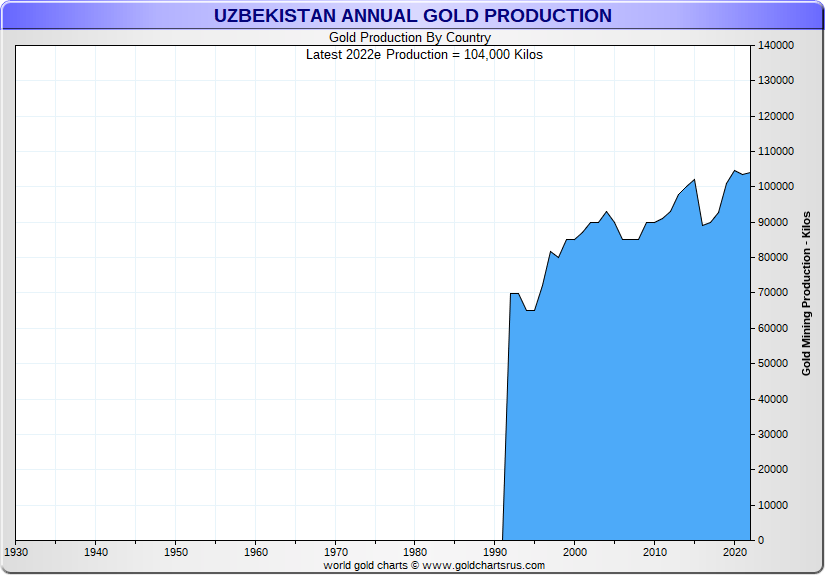Click the y-axis value 80000
Viewport: 825px width, 575px height.
click(x=773, y=258)
